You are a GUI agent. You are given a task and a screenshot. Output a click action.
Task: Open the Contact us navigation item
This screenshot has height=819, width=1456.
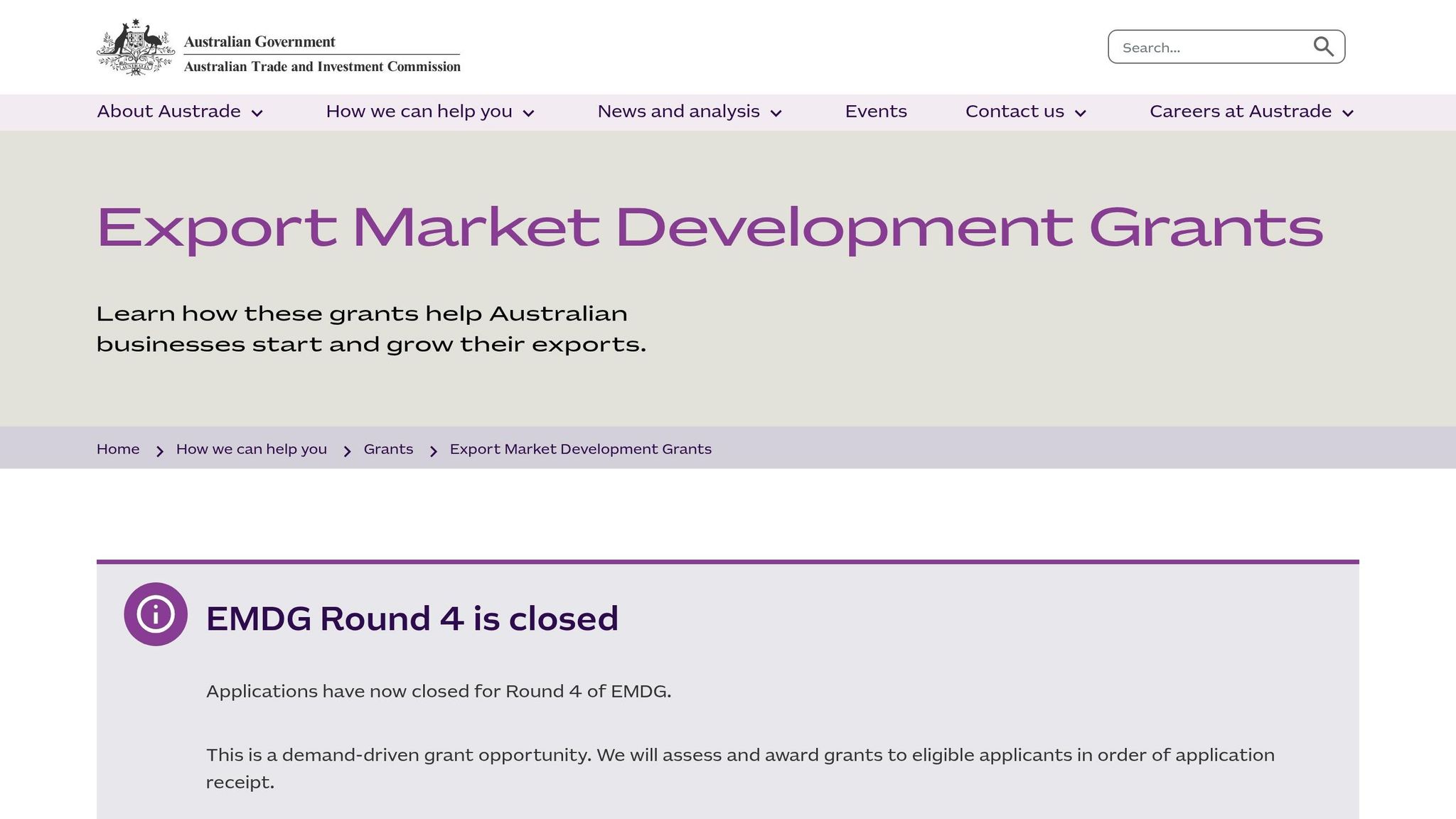coord(1015,112)
